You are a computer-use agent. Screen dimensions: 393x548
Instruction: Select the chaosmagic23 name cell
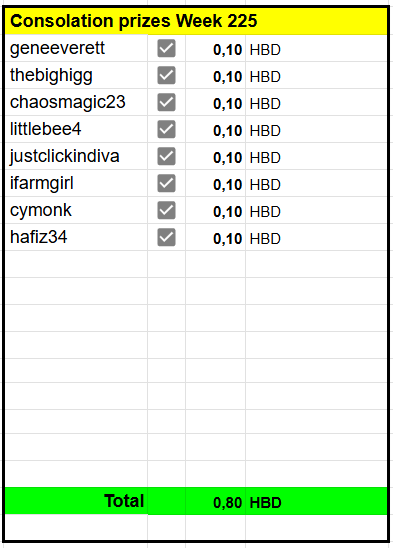(77, 102)
